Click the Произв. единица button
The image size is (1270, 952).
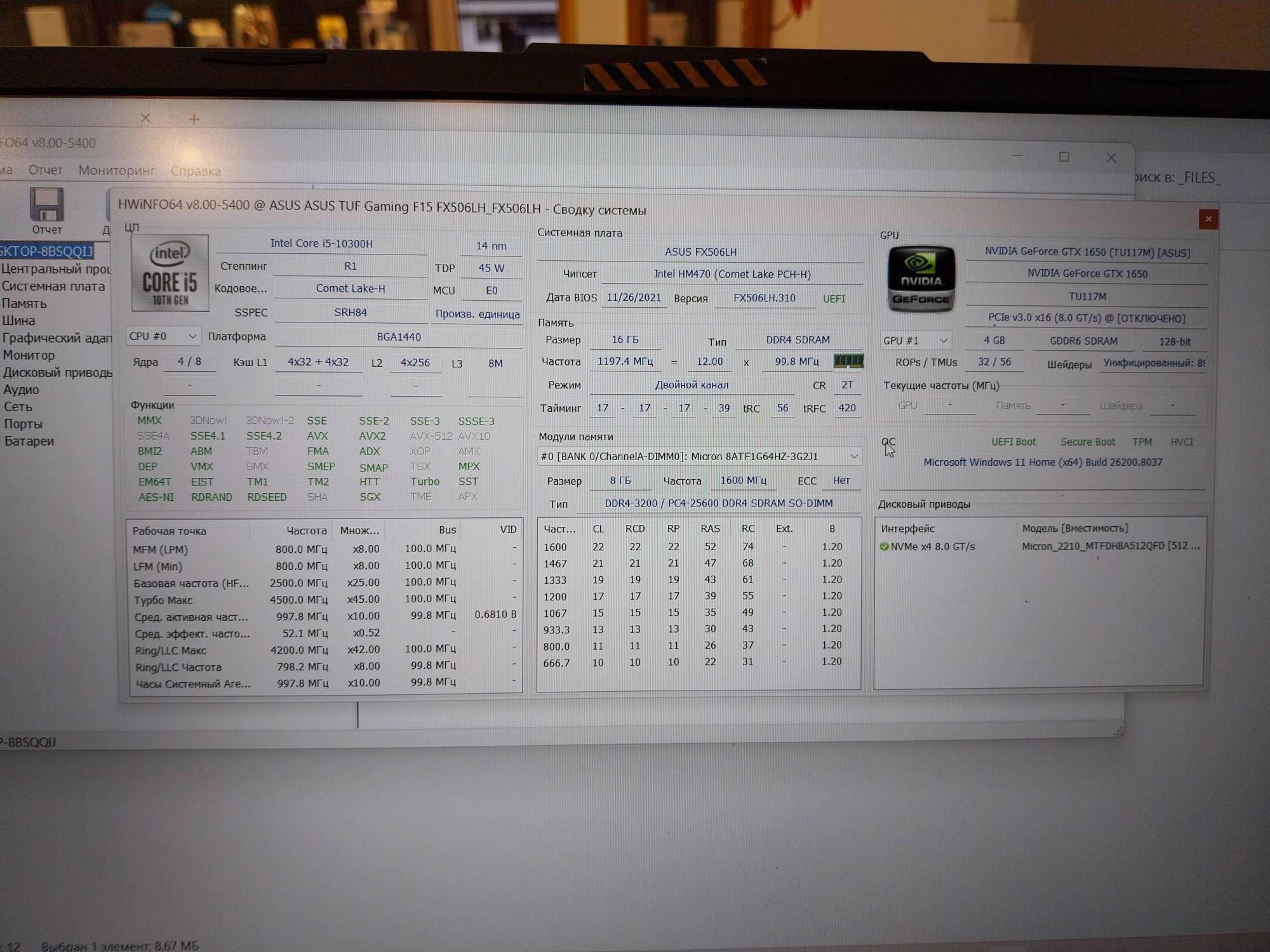click(x=477, y=314)
